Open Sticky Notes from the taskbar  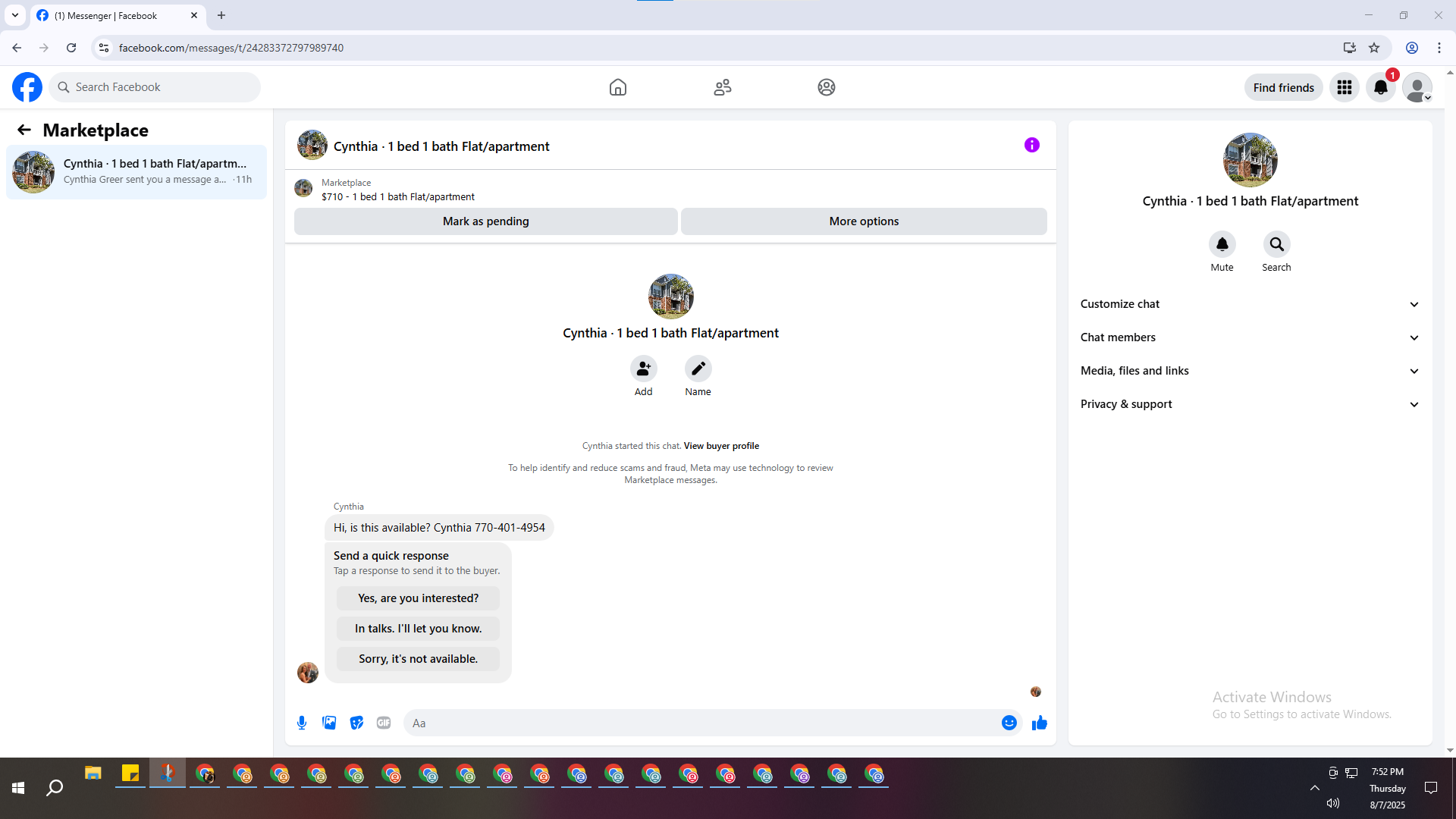pyautogui.click(x=130, y=774)
